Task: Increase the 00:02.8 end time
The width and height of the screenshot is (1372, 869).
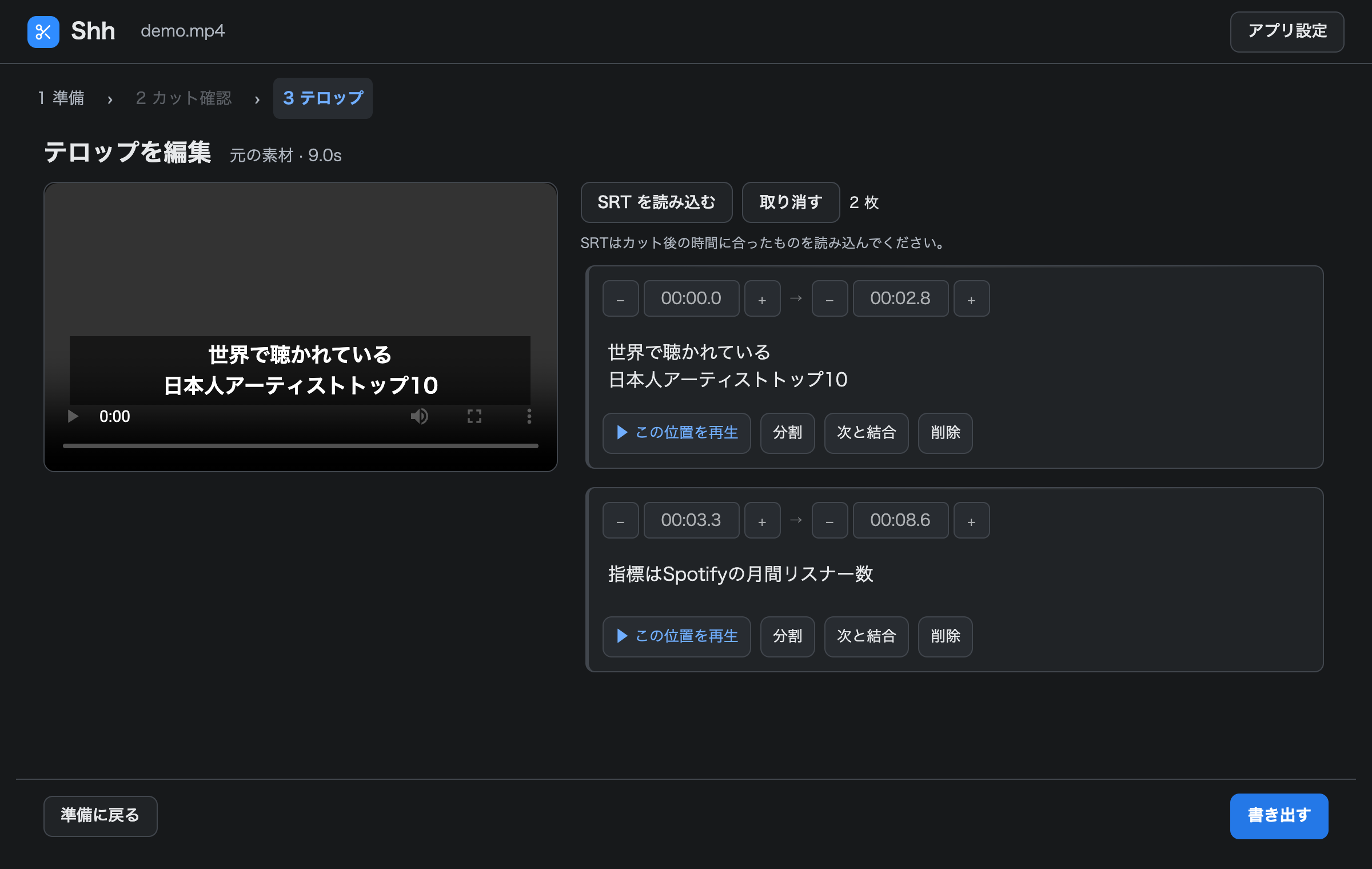Action: click(x=972, y=298)
